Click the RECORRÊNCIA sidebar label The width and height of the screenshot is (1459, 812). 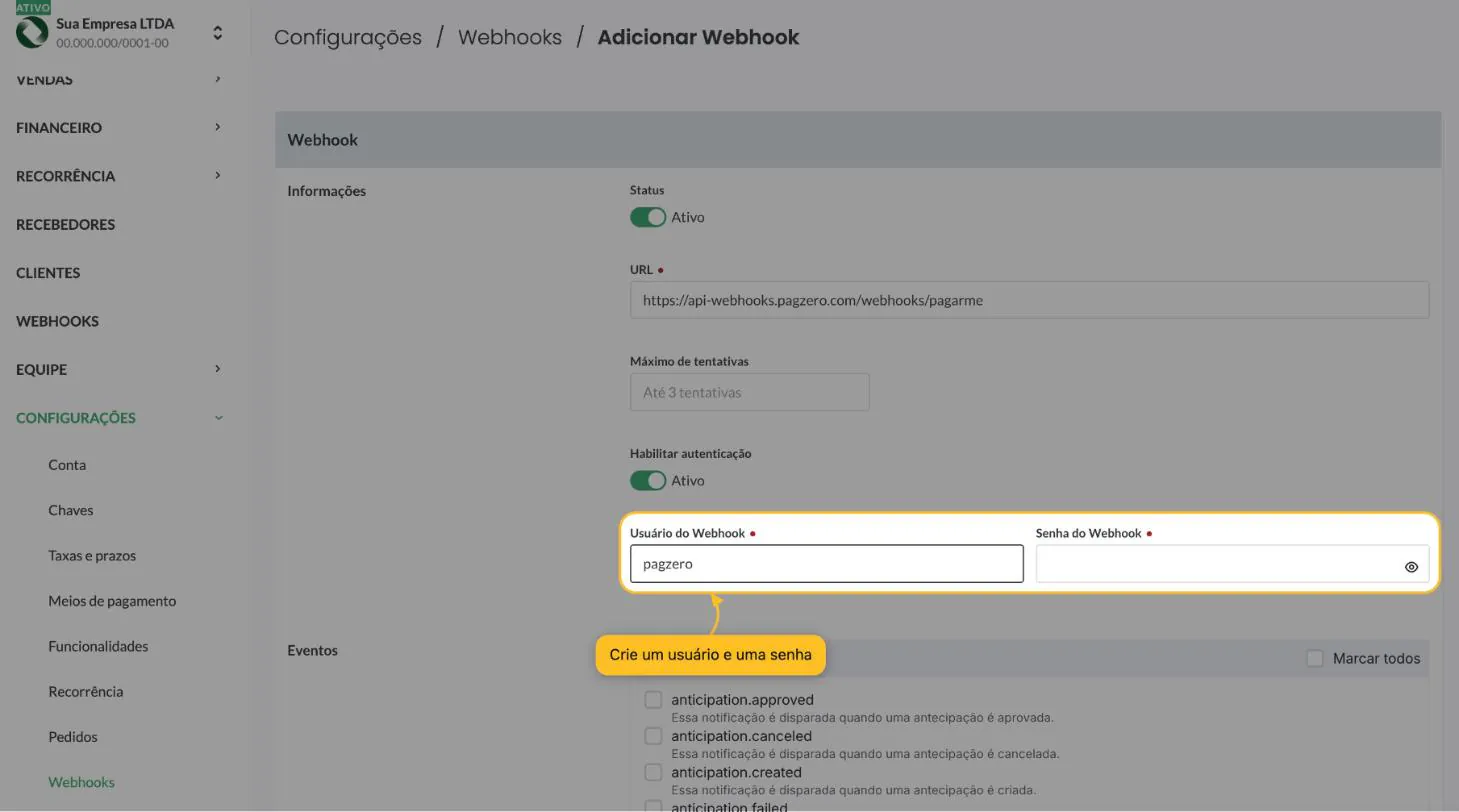[x=65, y=176]
